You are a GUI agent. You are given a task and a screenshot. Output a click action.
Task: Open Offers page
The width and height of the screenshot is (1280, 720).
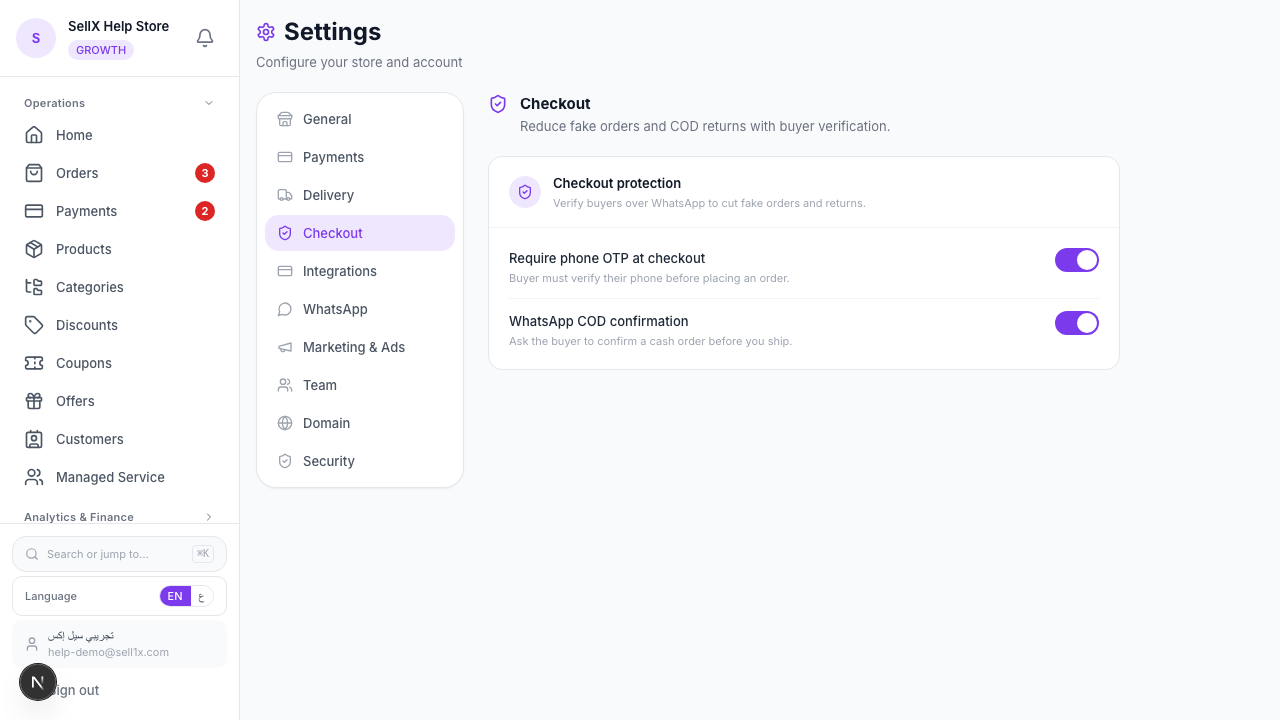coord(119,401)
